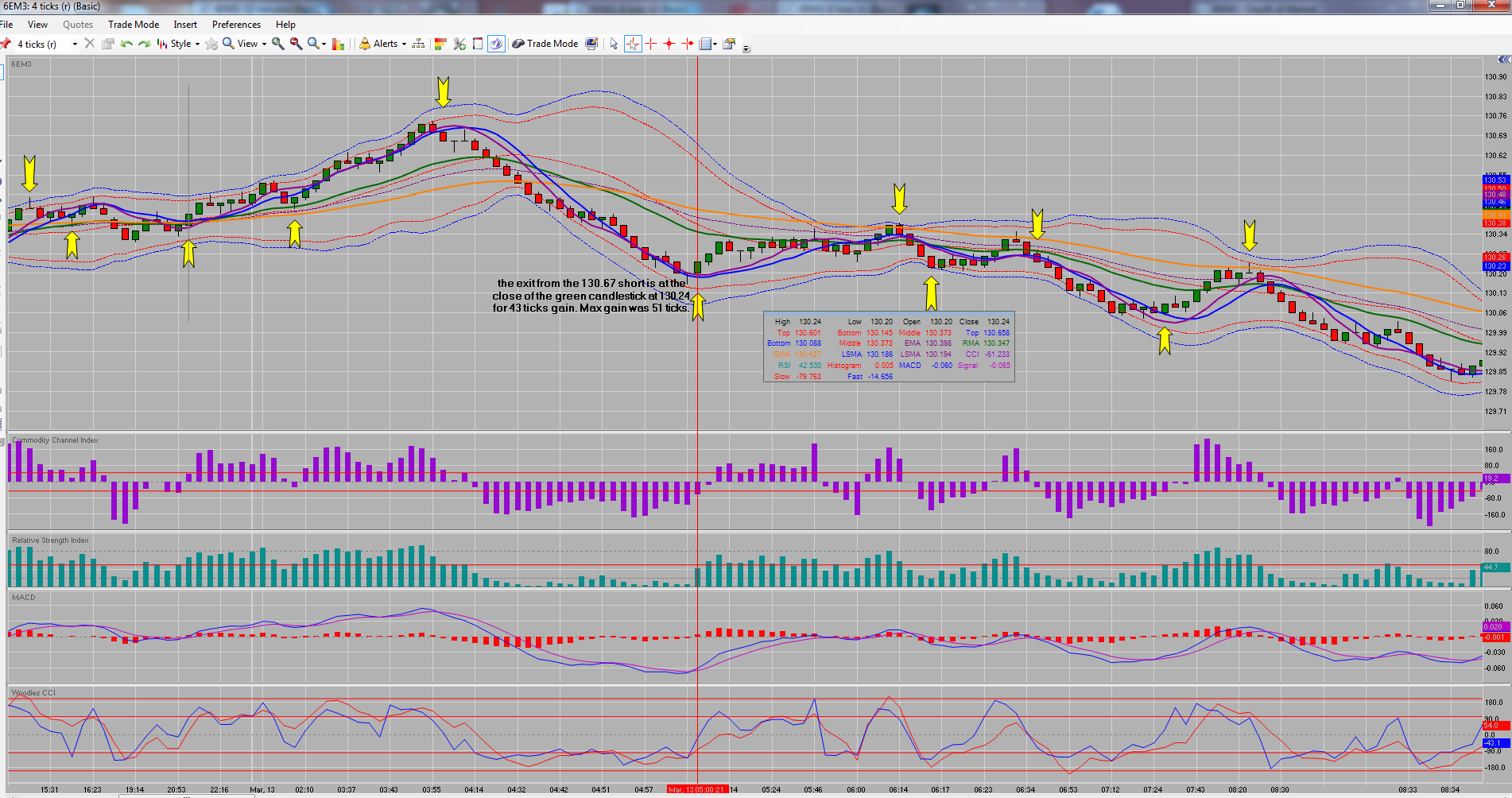Restore down the chart window

pyautogui.click(x=1460, y=5)
